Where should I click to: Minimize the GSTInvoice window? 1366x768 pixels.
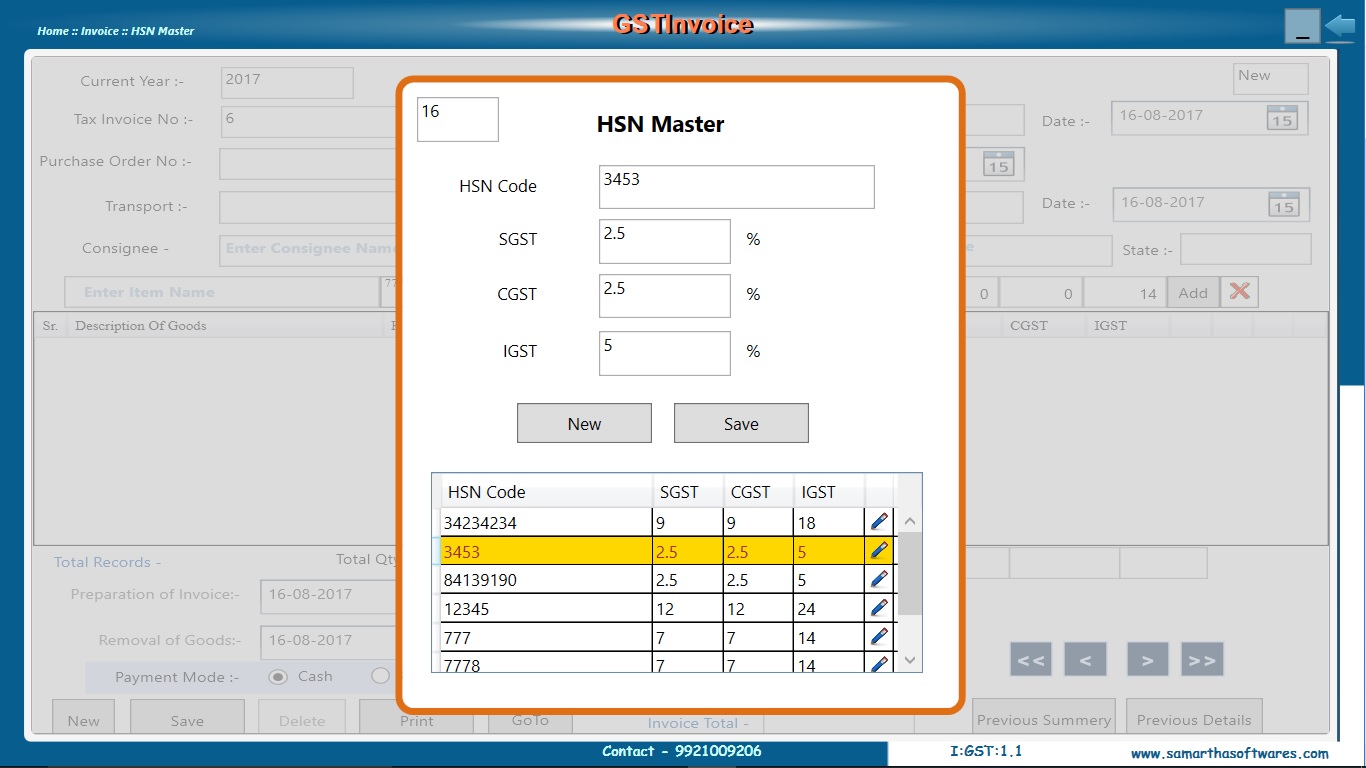pyautogui.click(x=1302, y=26)
